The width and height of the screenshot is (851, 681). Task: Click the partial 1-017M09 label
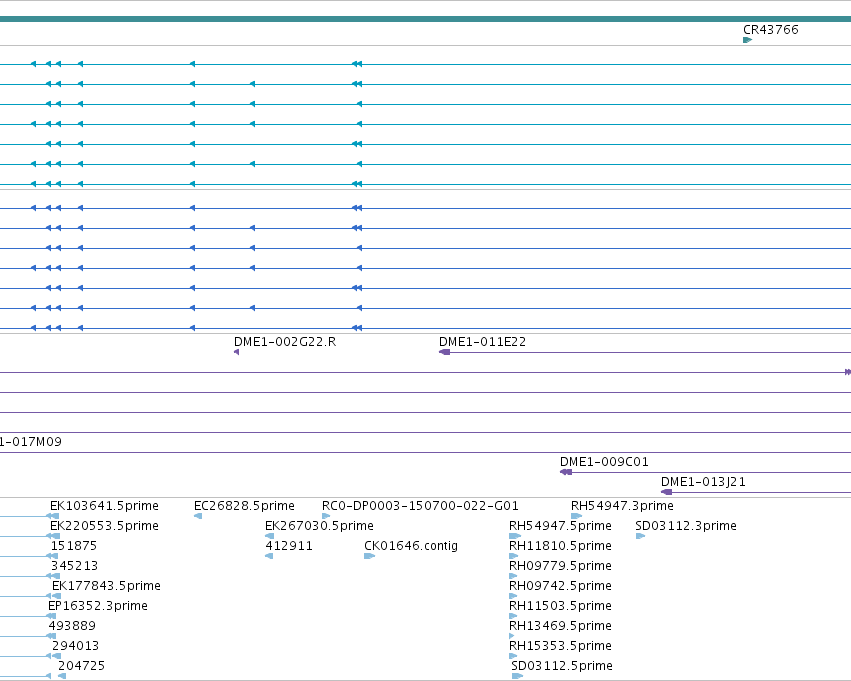31,442
